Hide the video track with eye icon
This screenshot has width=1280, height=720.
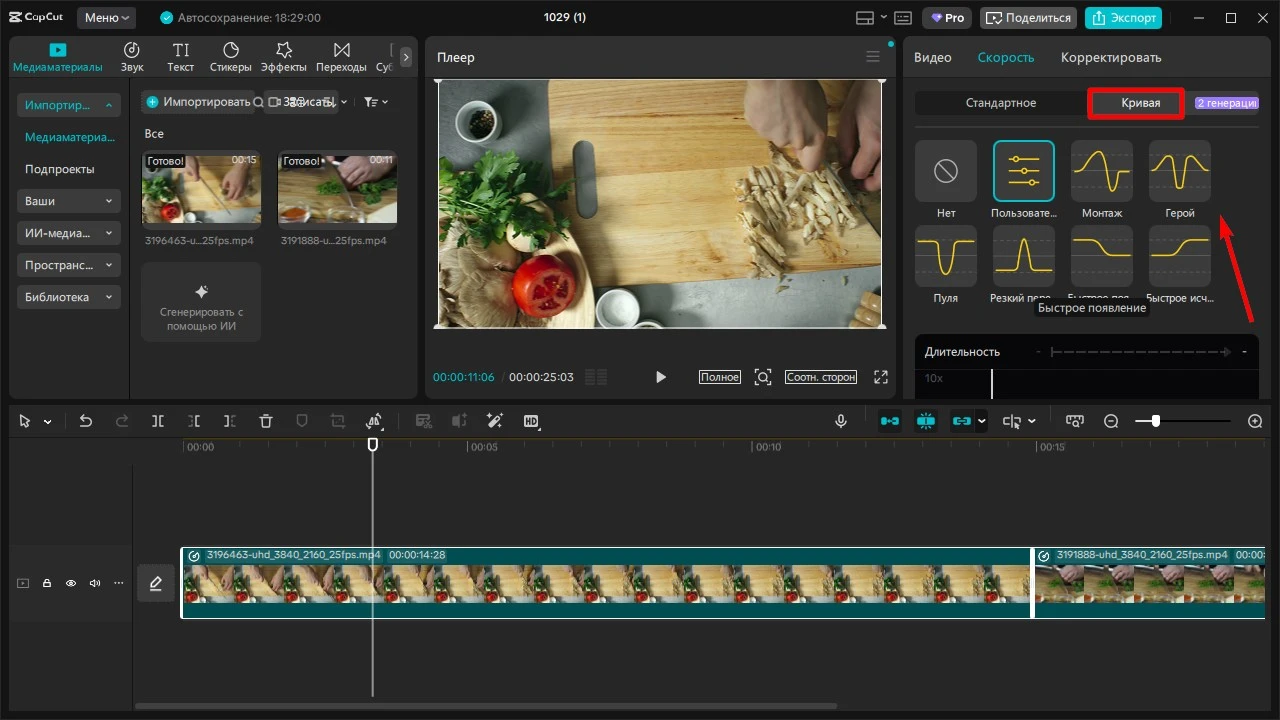(71, 583)
